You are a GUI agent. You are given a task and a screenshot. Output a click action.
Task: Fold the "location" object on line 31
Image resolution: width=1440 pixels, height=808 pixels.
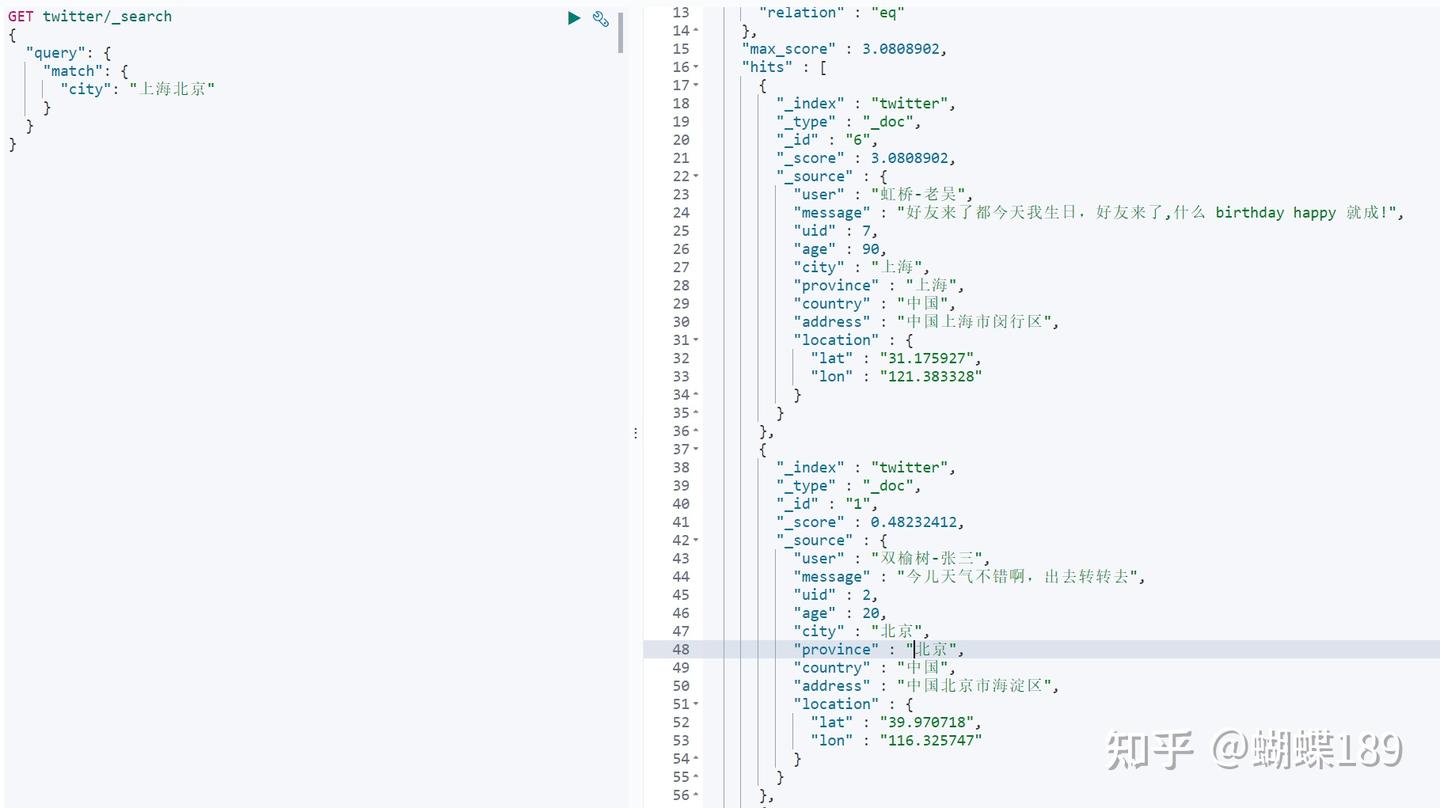pos(696,340)
